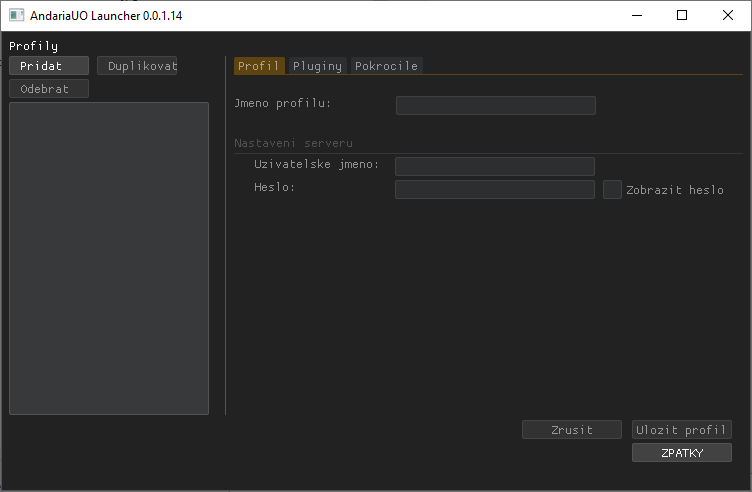Close the AndariaUO Launcher window
Viewport: 752px width, 492px height.
[x=728, y=16]
